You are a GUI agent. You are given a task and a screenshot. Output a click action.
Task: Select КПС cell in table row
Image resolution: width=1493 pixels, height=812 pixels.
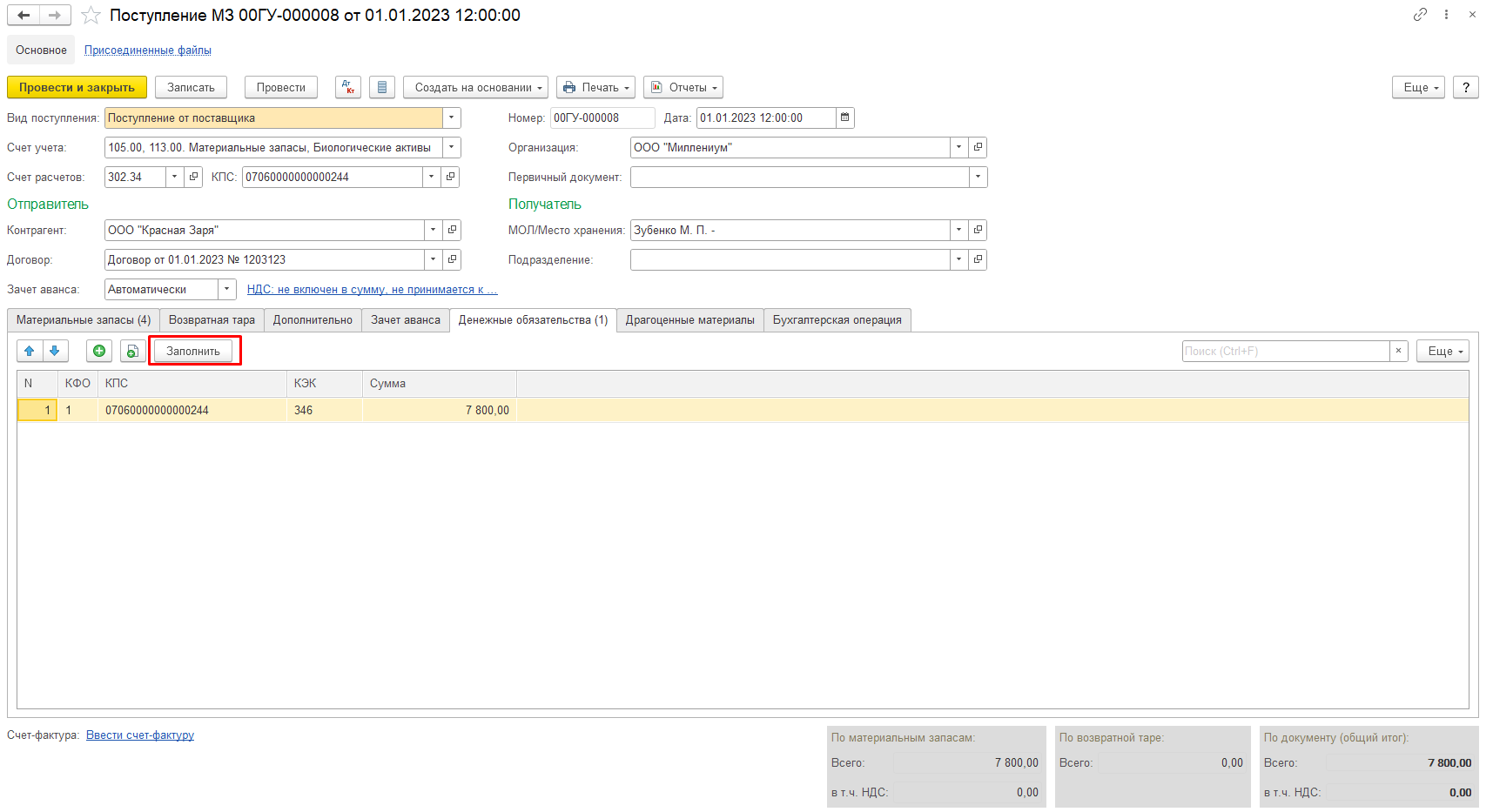[192, 410]
